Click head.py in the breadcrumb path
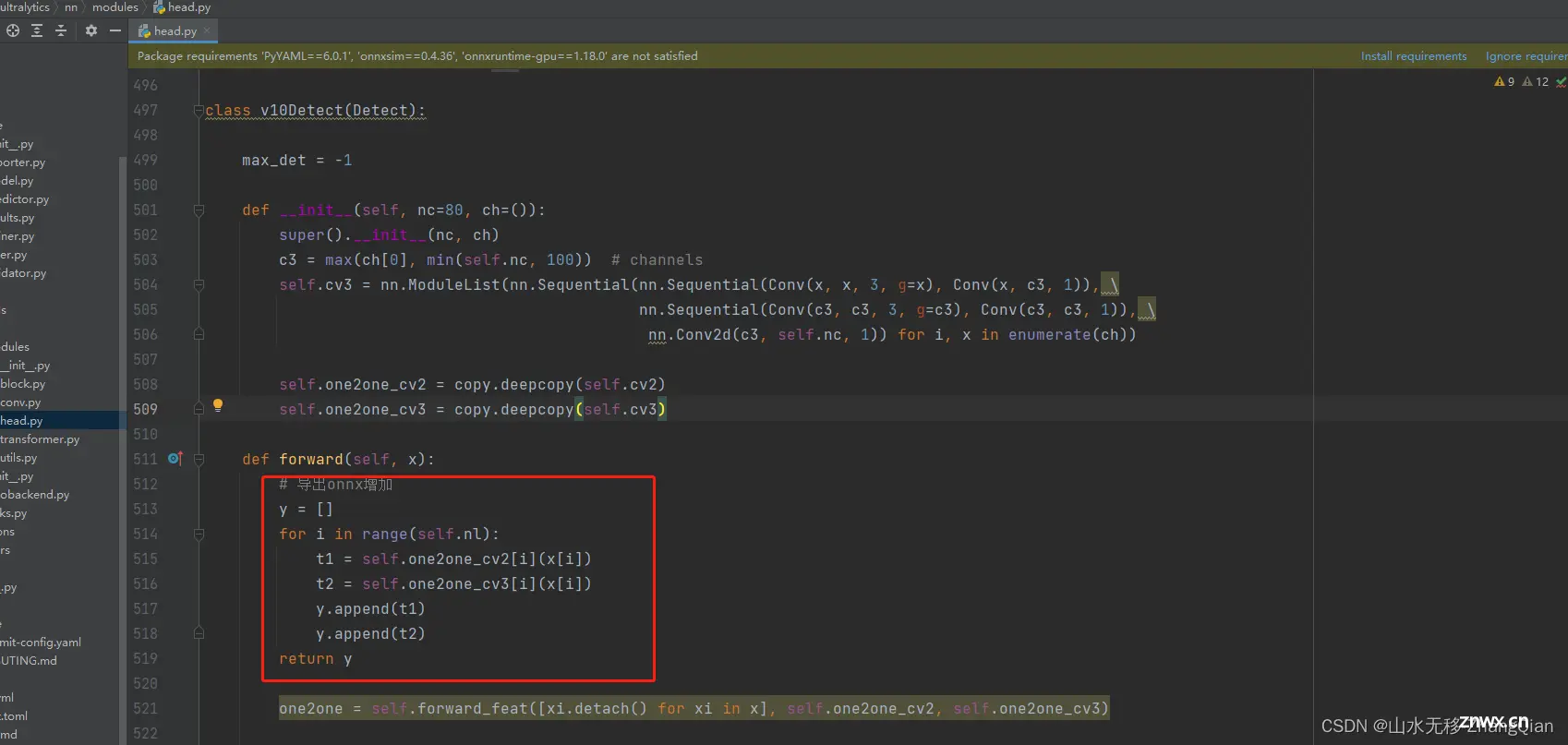 pos(182,7)
